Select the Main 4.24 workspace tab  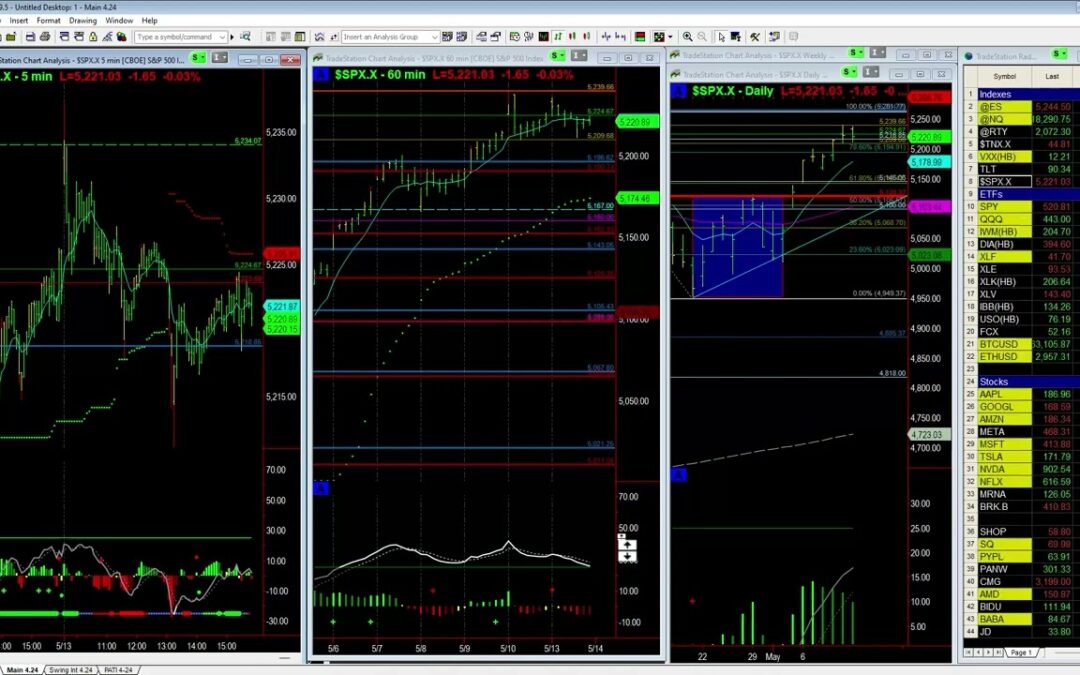coord(22,669)
